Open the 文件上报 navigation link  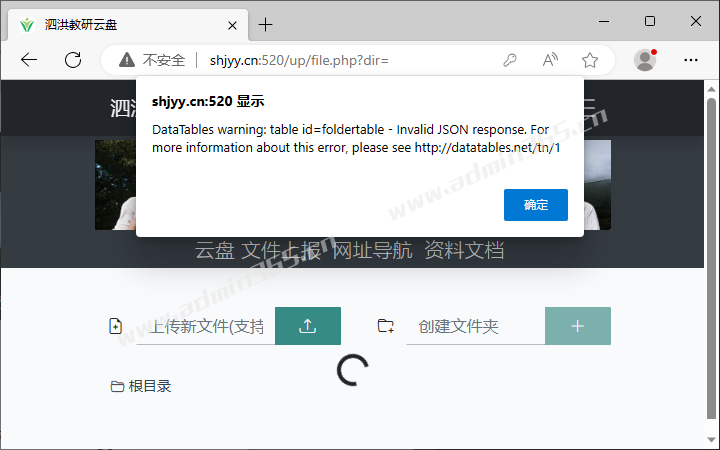click(x=281, y=251)
